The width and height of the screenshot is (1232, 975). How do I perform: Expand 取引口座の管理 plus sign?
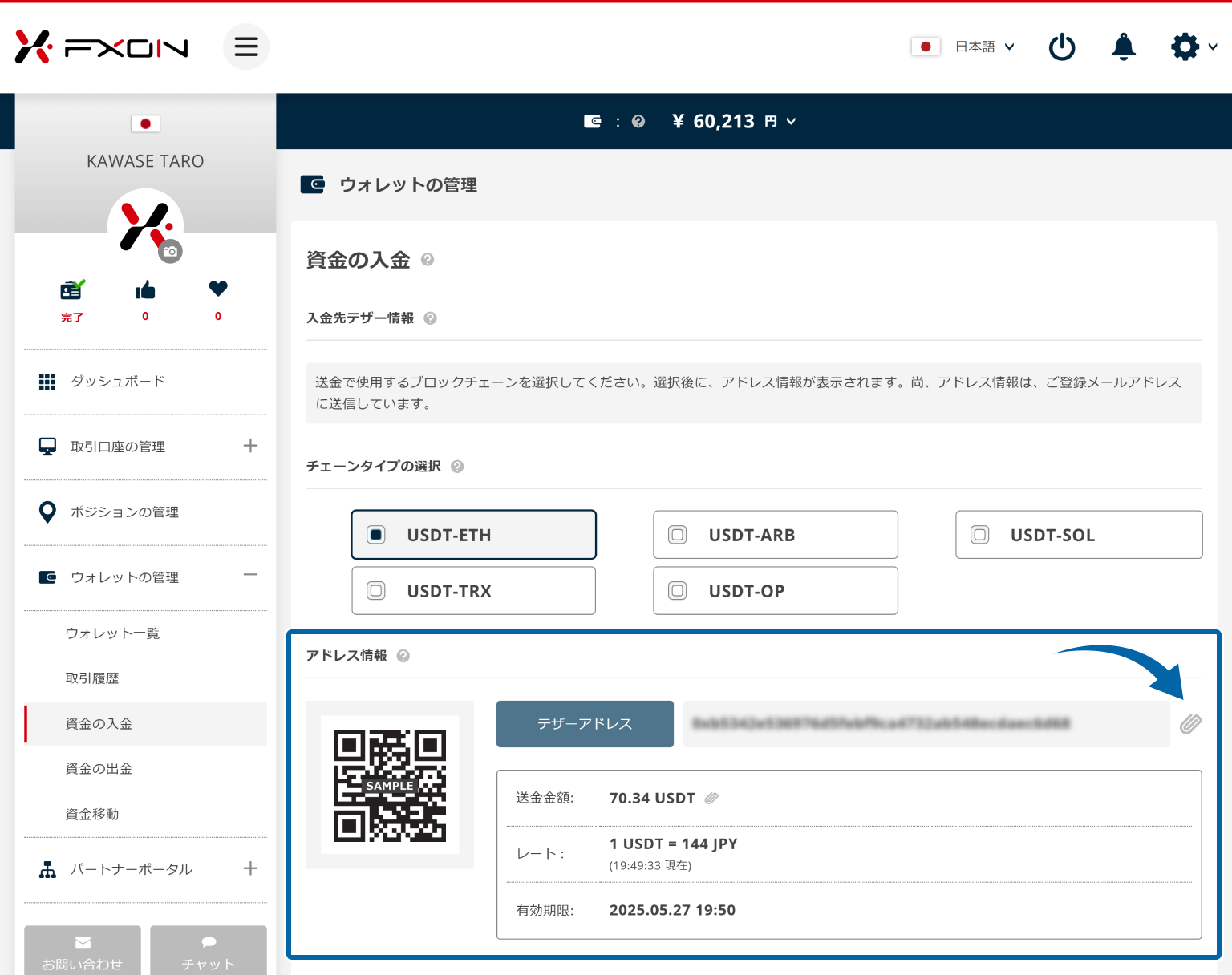click(250, 446)
